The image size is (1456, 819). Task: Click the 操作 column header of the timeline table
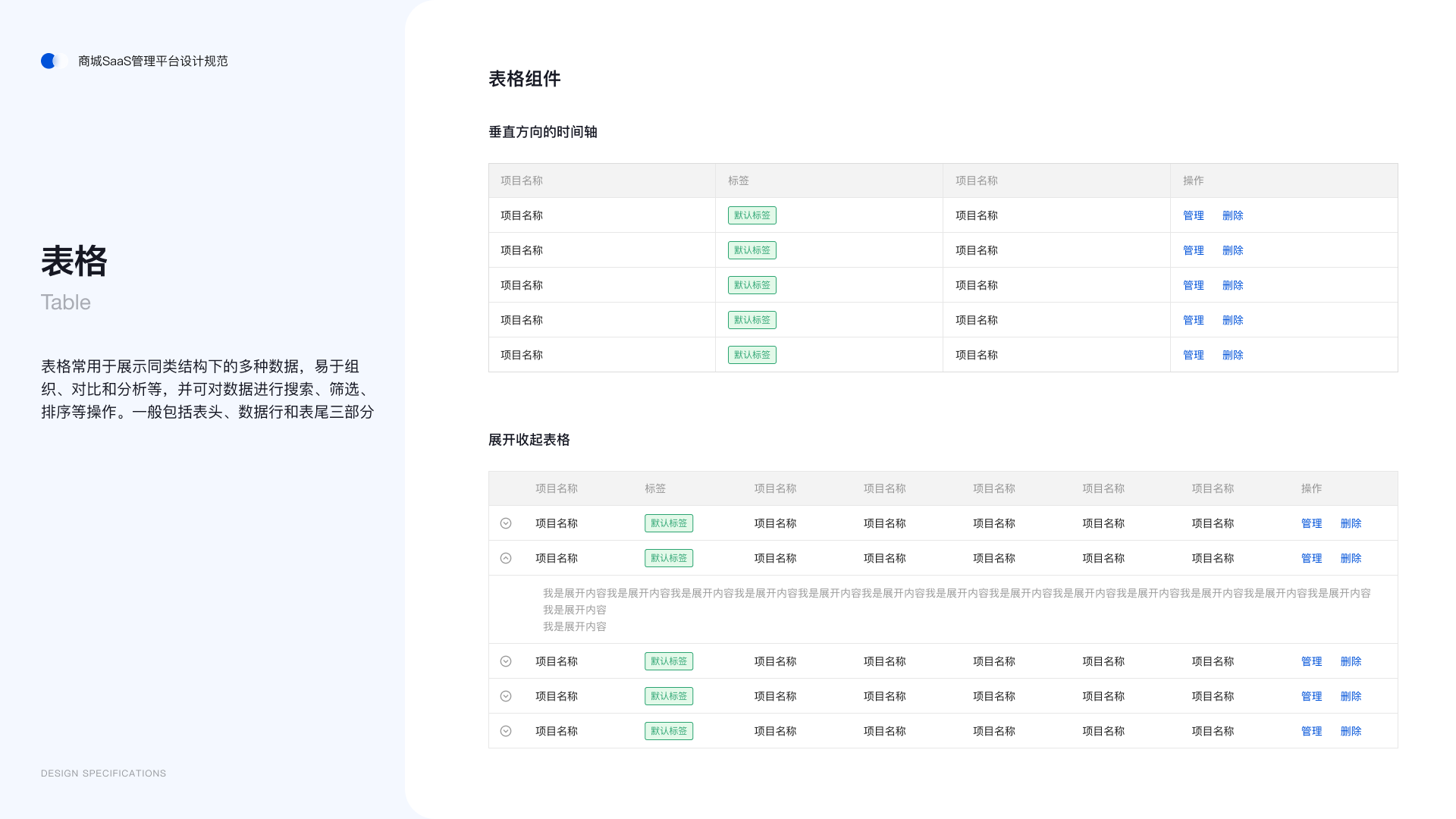point(1192,180)
